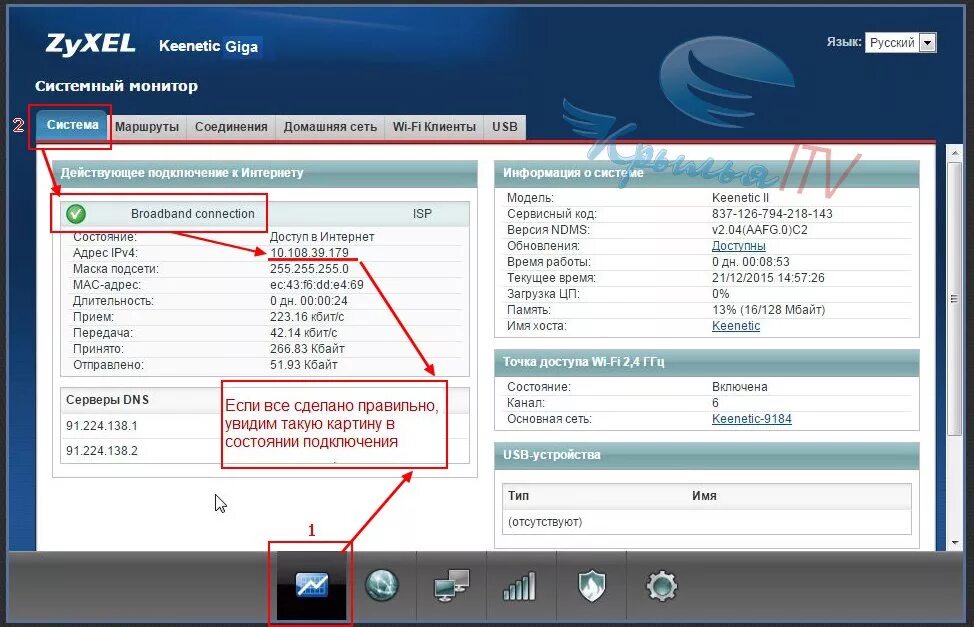Click the Доступ в Интернет status value
This screenshot has width=974, height=627.
point(322,237)
